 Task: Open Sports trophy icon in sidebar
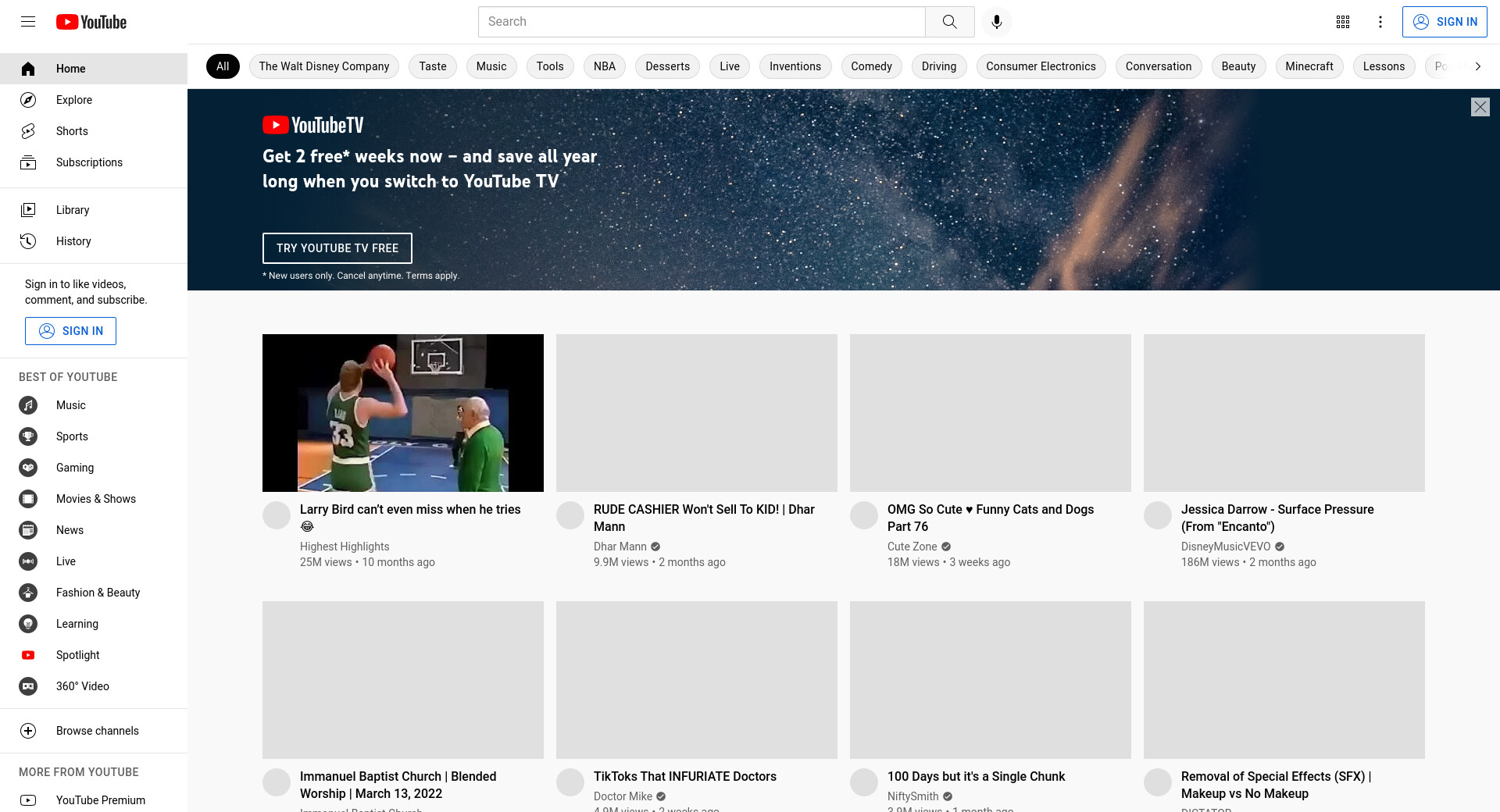pos(28,436)
